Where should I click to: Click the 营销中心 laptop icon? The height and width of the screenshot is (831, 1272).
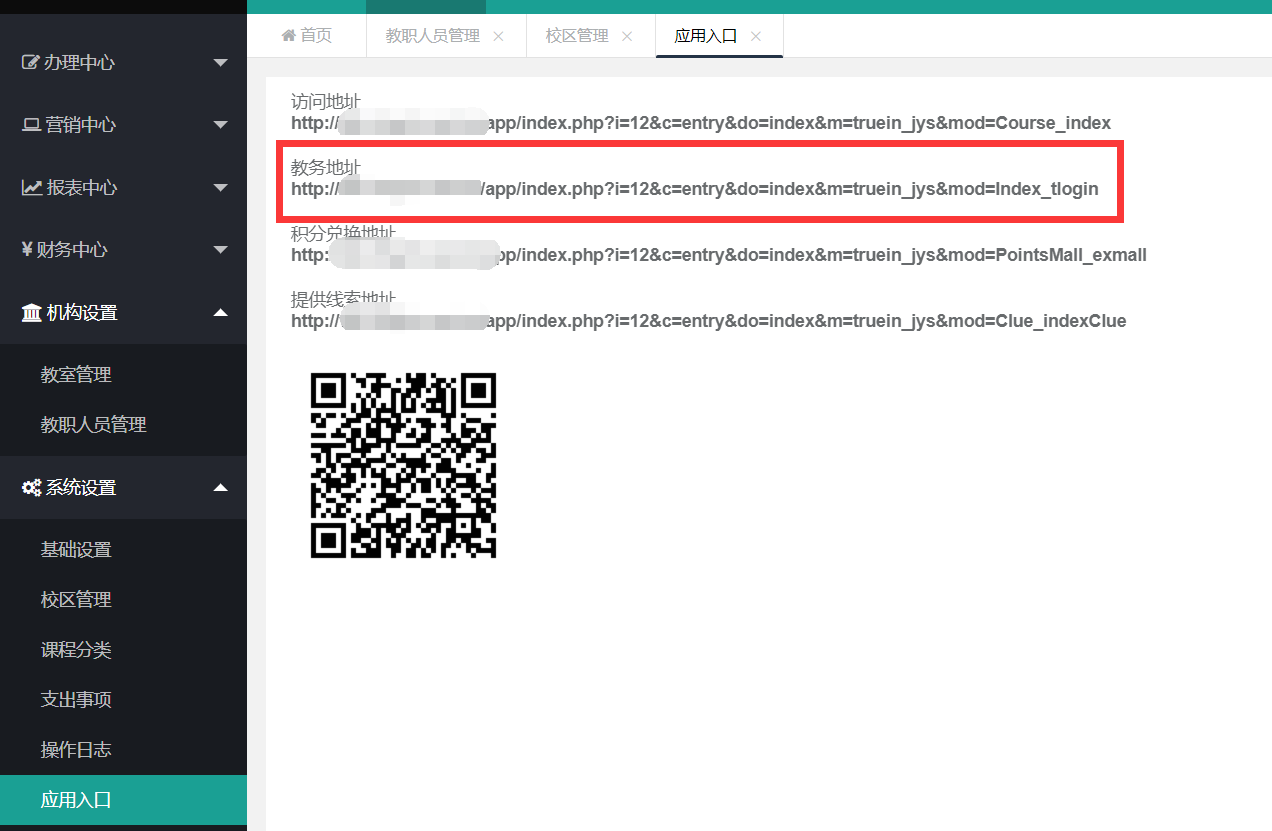pos(32,125)
